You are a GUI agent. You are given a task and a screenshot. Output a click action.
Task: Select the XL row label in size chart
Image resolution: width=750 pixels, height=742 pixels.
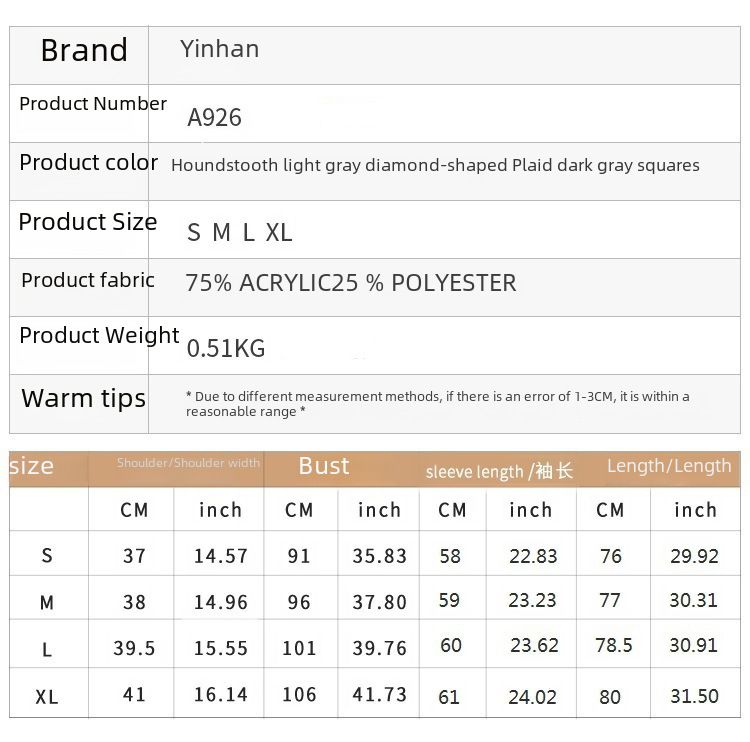click(47, 697)
